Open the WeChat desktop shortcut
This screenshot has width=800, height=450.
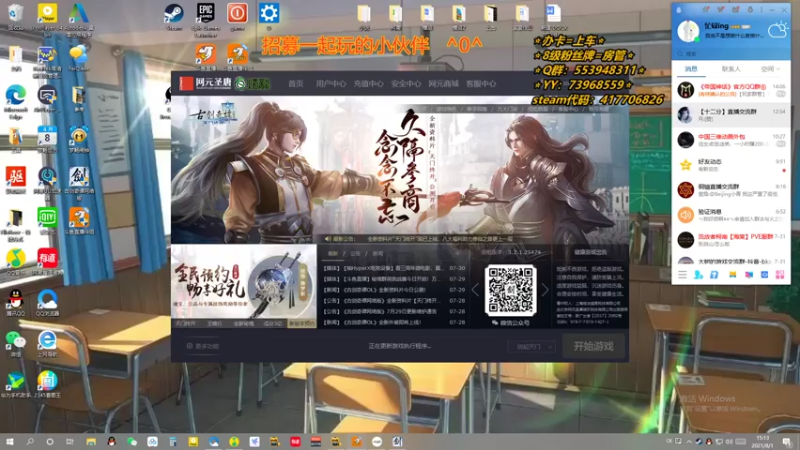click(16, 343)
